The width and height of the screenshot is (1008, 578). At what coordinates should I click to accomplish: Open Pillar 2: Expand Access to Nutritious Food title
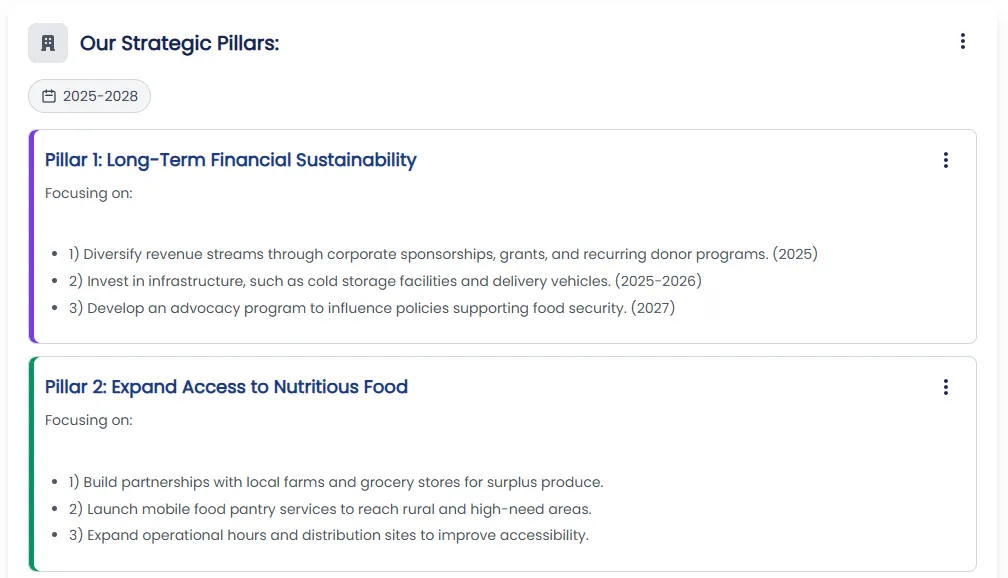pyautogui.click(x=226, y=387)
